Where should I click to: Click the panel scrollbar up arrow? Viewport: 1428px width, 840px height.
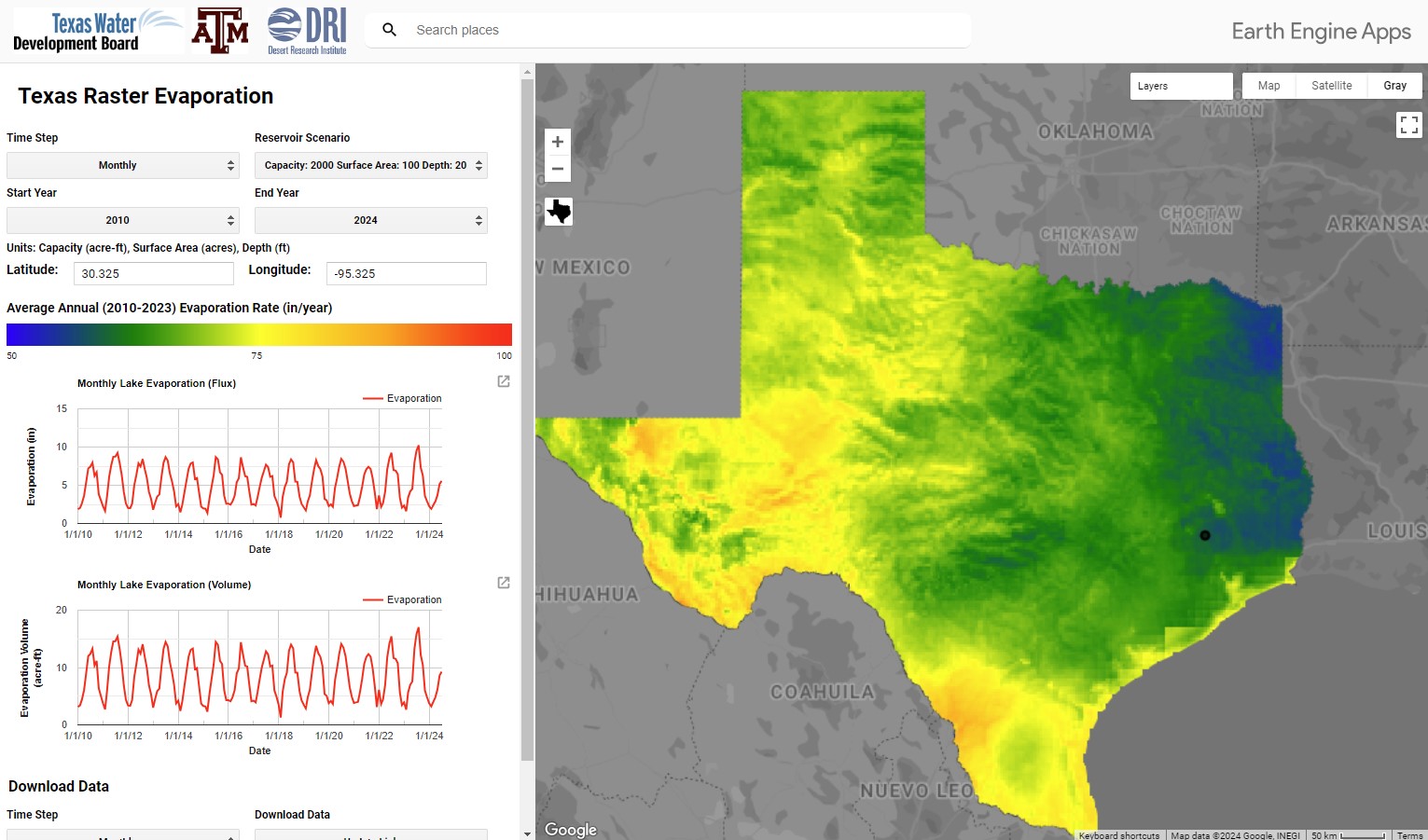coord(527,71)
